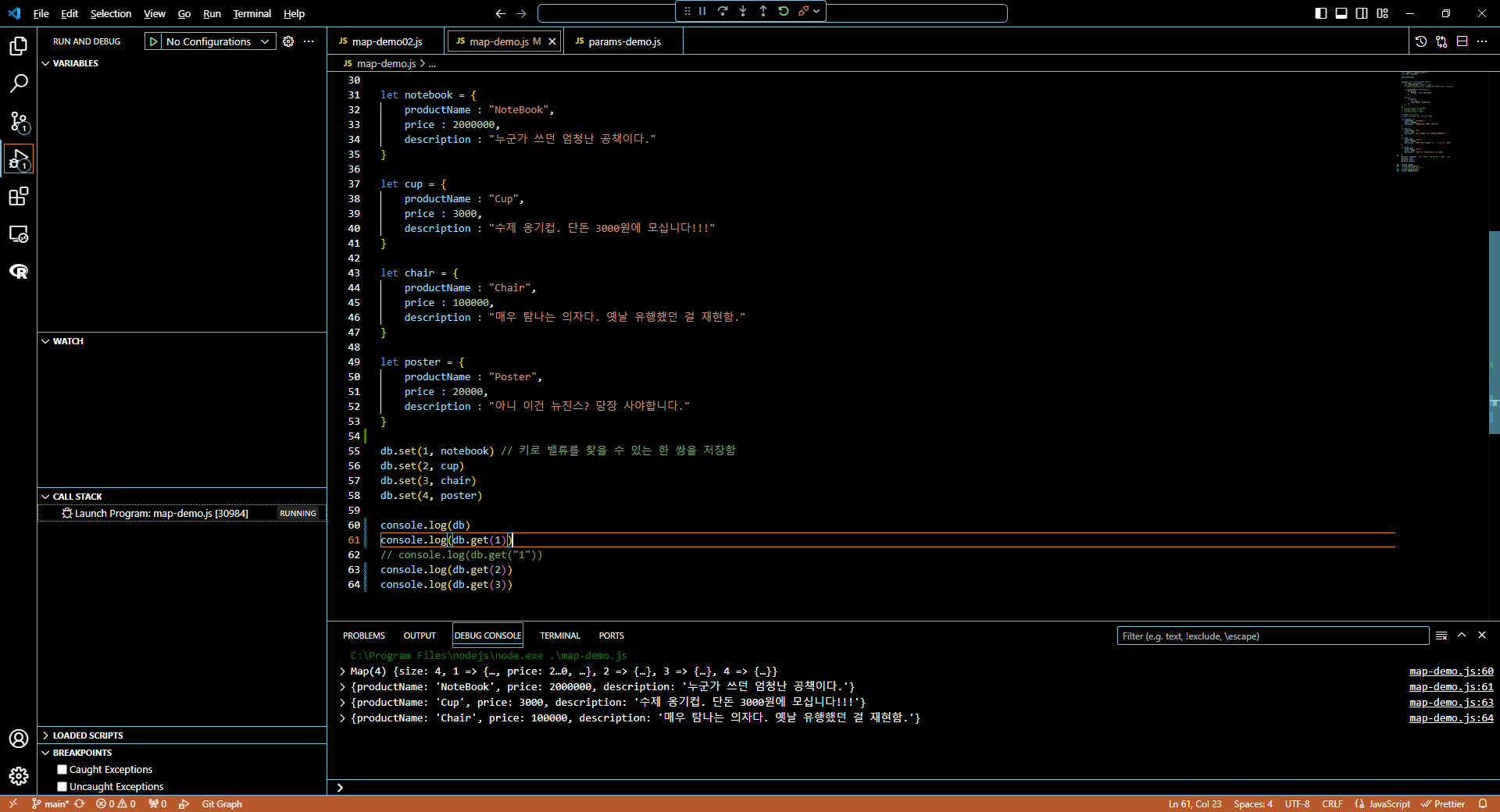Open editor more actions ellipsis
Image resolution: width=1500 pixels, height=812 pixels.
point(1482,41)
